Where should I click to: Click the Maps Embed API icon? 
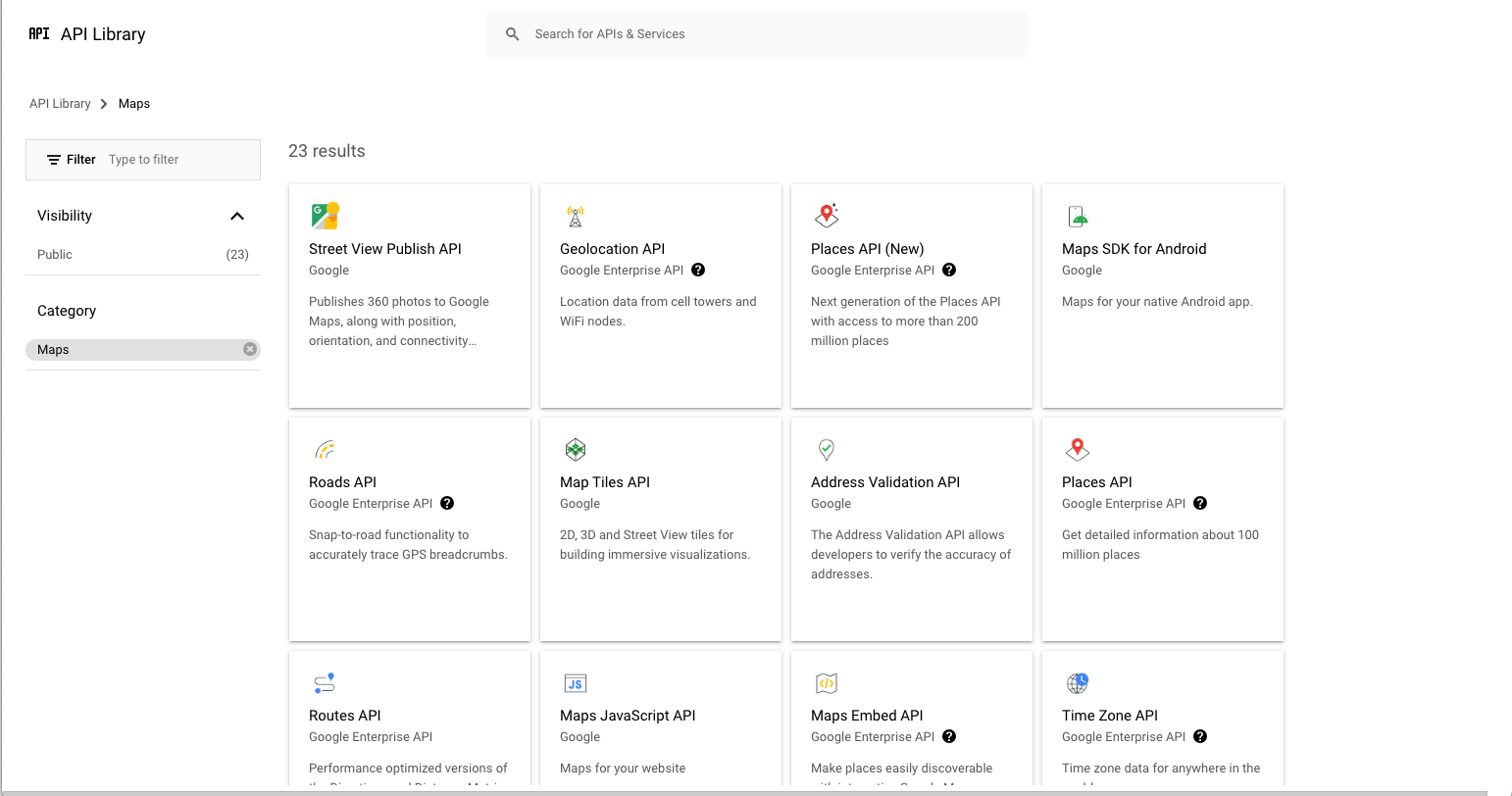click(x=827, y=683)
